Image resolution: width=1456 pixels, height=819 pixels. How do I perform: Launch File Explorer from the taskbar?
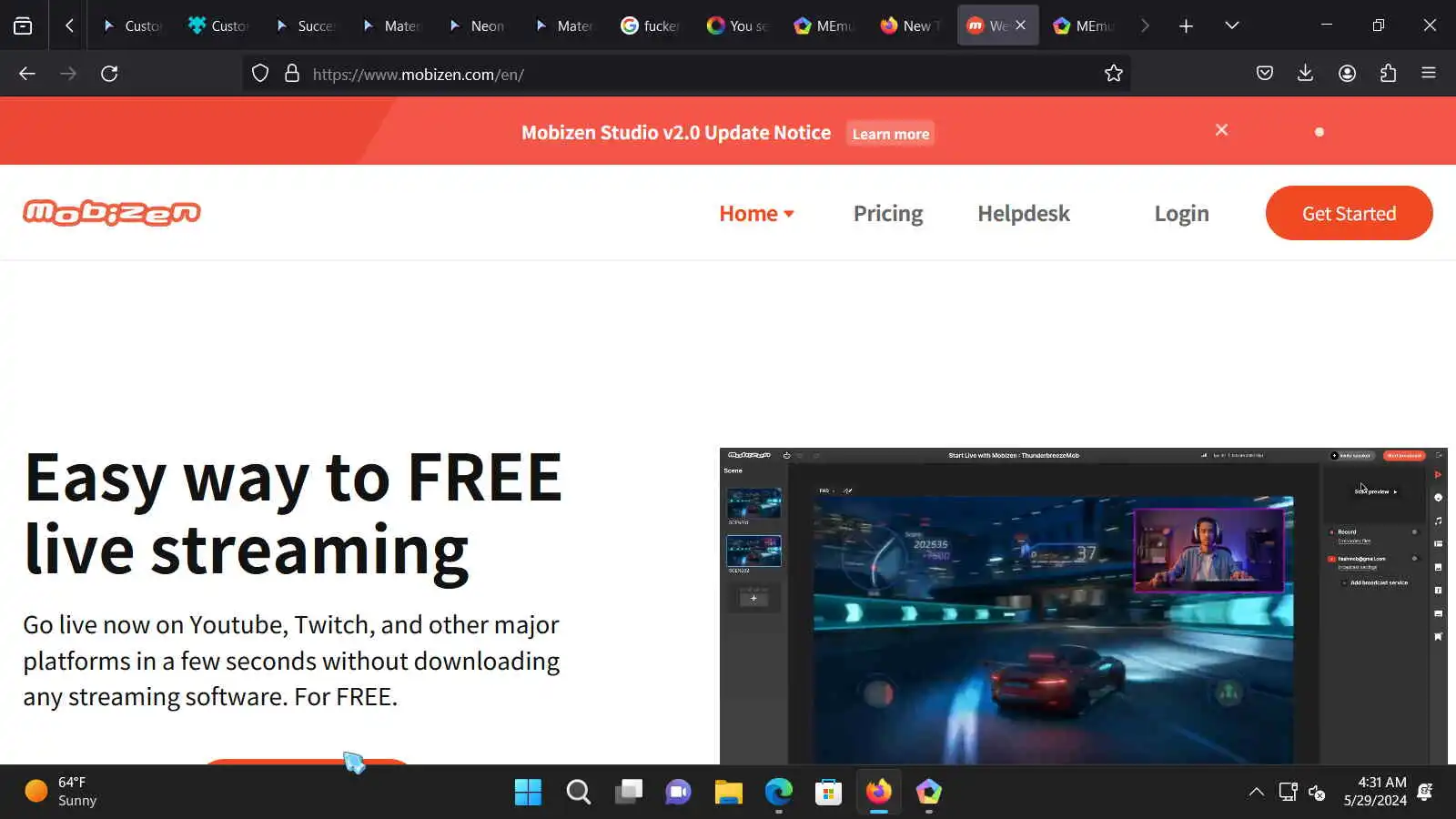point(728,792)
